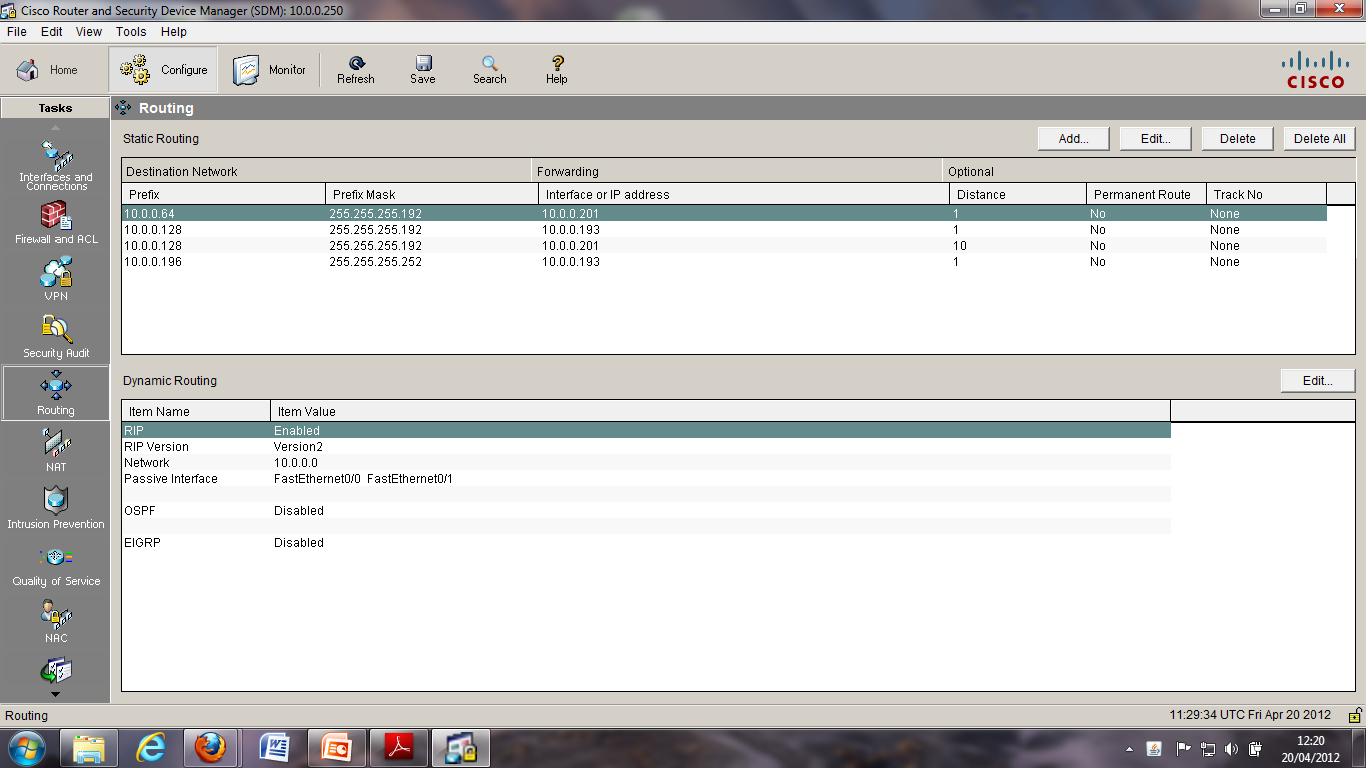Select the OSPF Disabled row
The height and width of the screenshot is (768, 1366).
click(x=646, y=510)
